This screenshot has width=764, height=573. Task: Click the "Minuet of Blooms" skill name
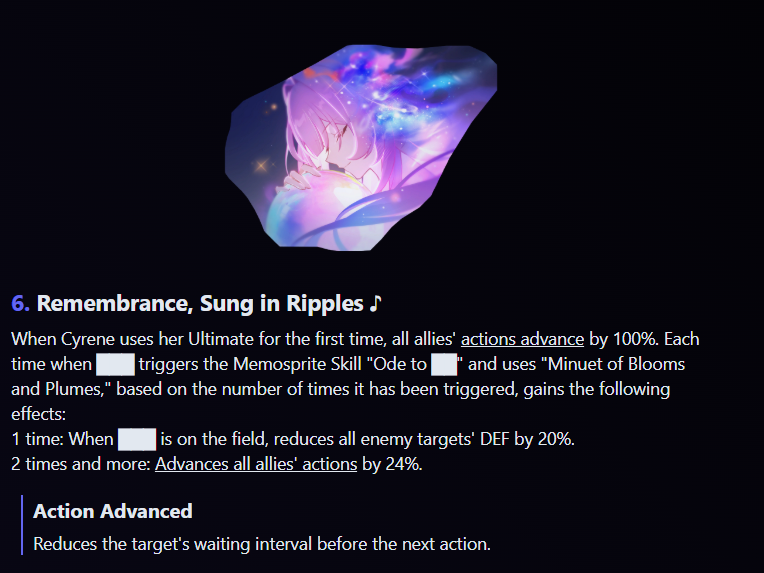tap(616, 364)
